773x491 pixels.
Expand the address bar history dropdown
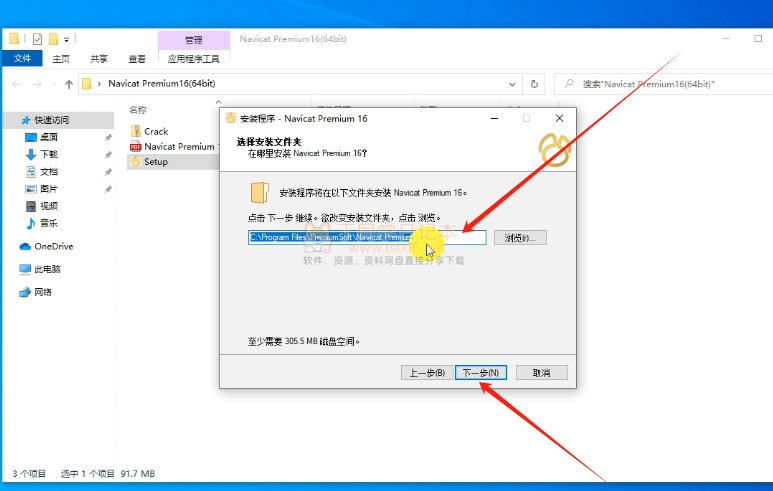coord(512,84)
